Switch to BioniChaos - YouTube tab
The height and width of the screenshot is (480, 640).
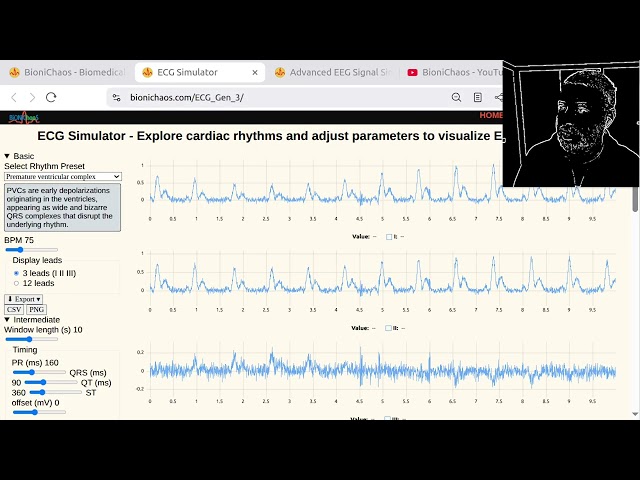tap(453, 72)
